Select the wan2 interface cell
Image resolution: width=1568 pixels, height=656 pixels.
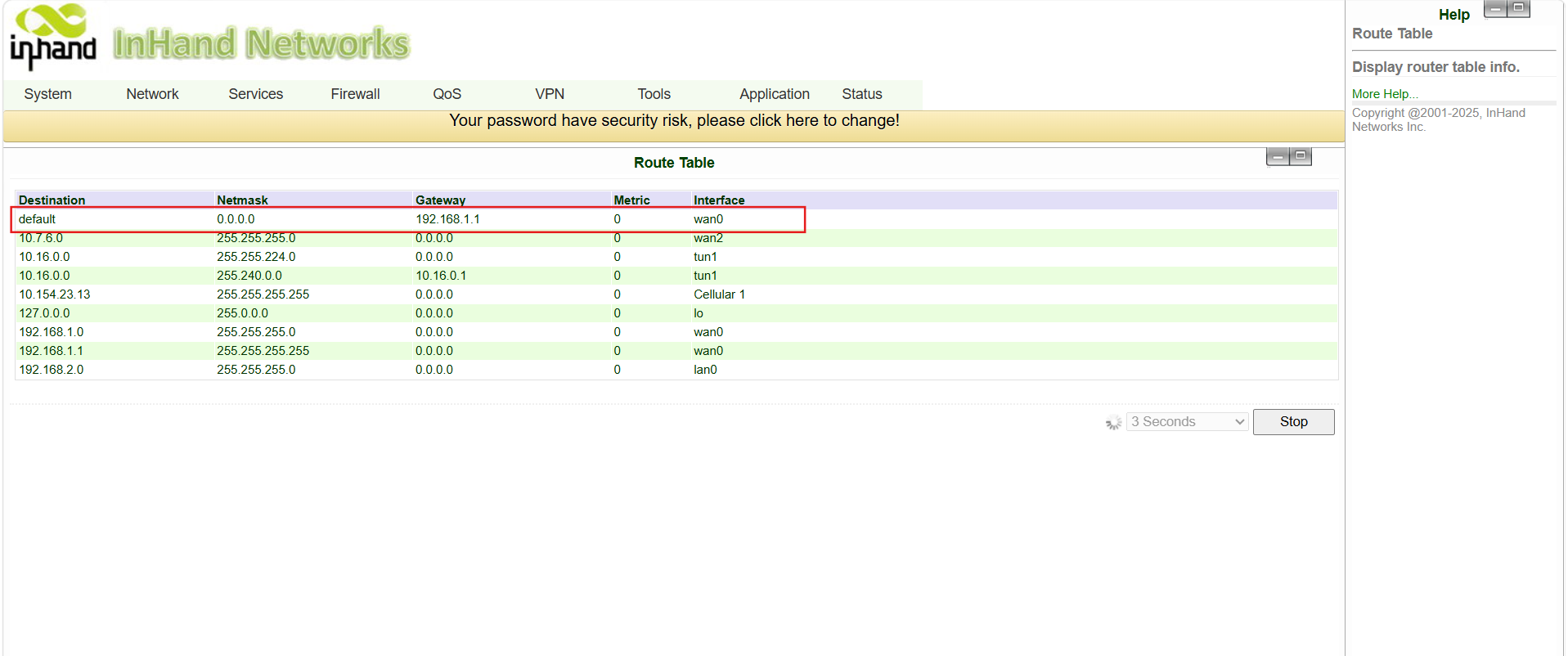pos(708,238)
